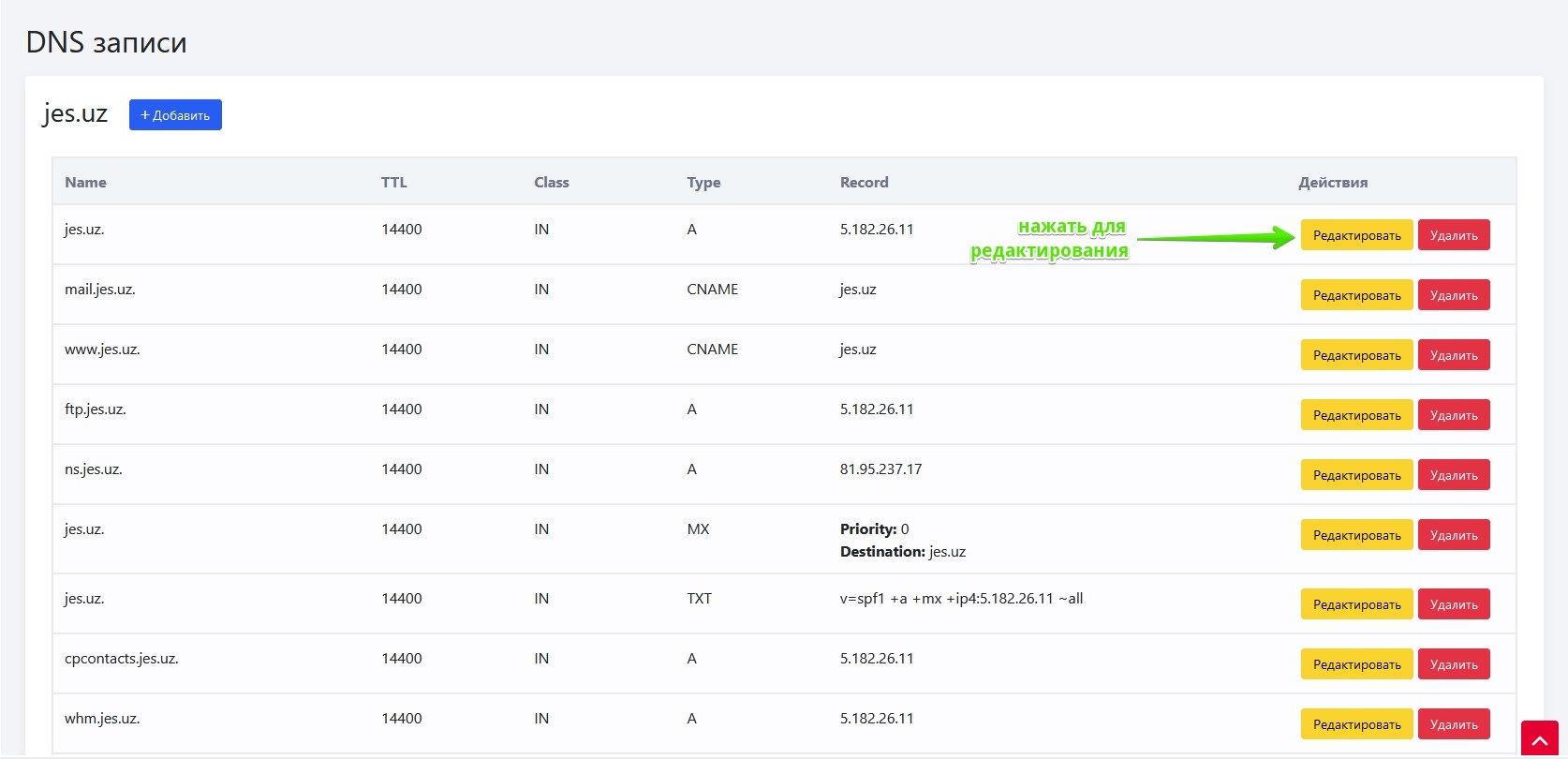Click Удалить for whm.jes.uz record
This screenshot has width=1568, height=759.
[1453, 724]
